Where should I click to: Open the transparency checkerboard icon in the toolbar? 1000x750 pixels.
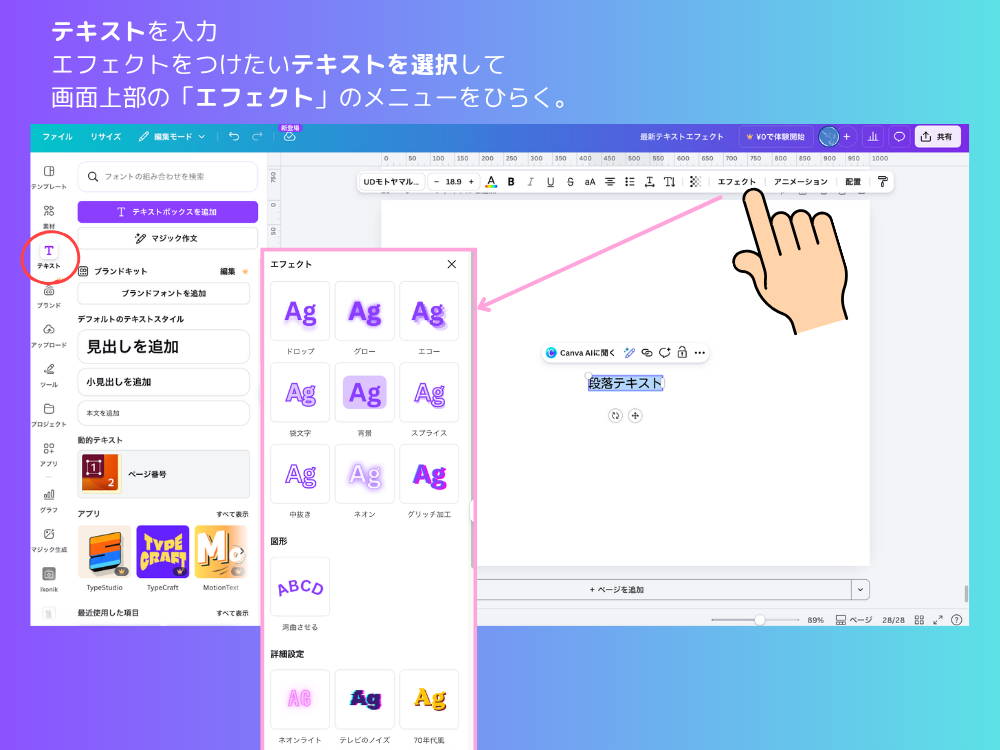(695, 181)
